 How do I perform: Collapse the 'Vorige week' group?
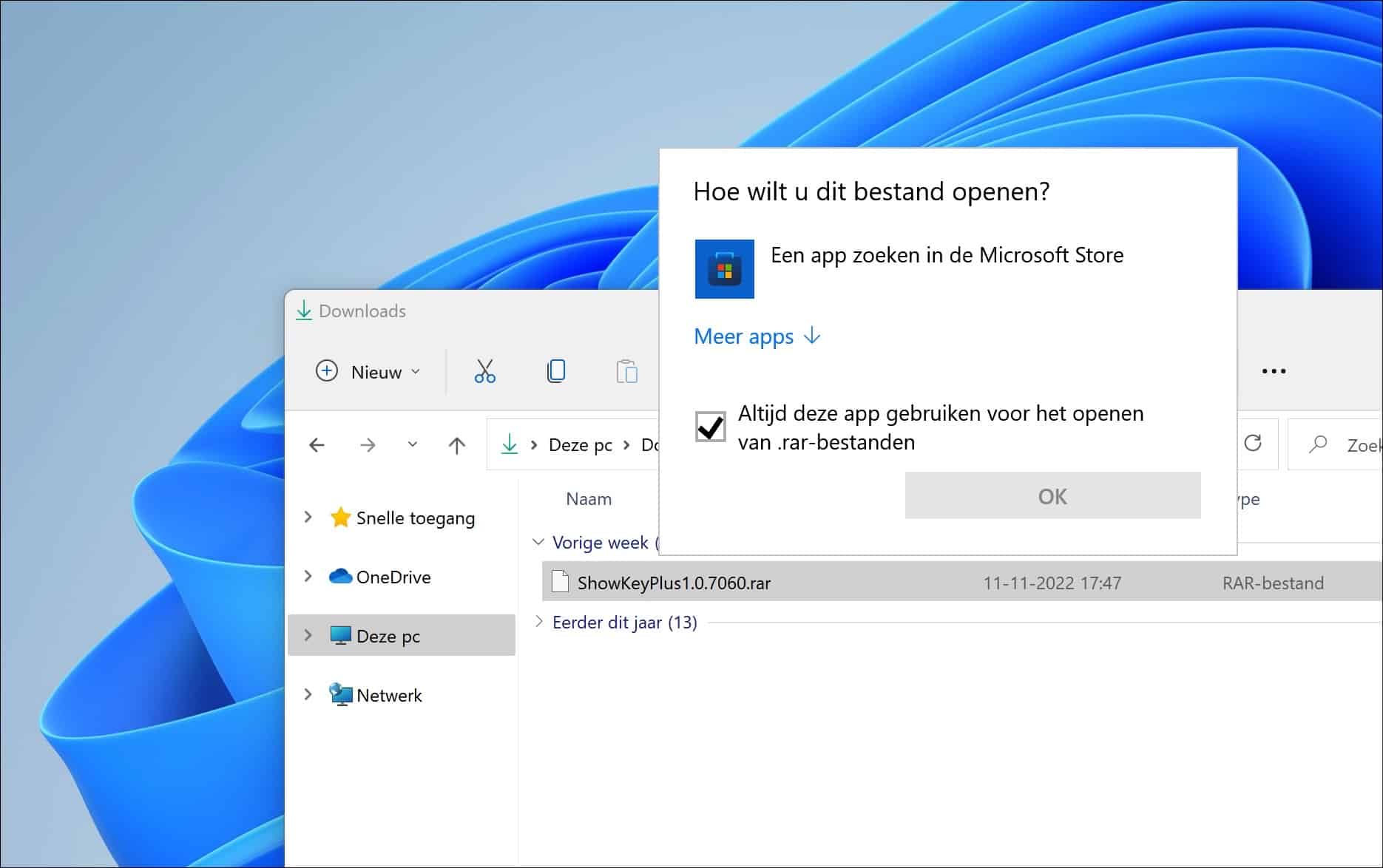pyautogui.click(x=537, y=542)
